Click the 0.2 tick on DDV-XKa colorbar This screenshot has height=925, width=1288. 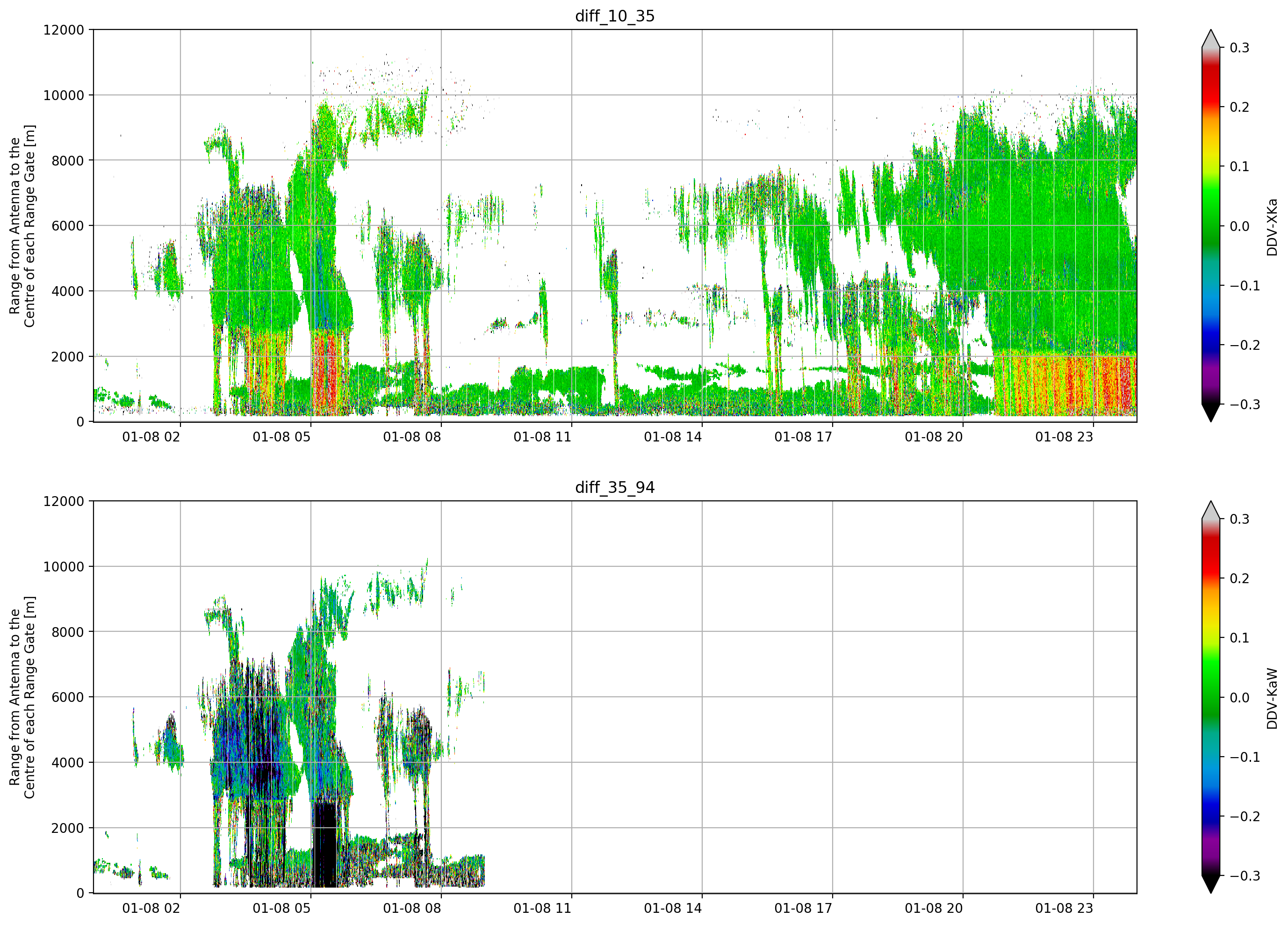(x=1239, y=108)
